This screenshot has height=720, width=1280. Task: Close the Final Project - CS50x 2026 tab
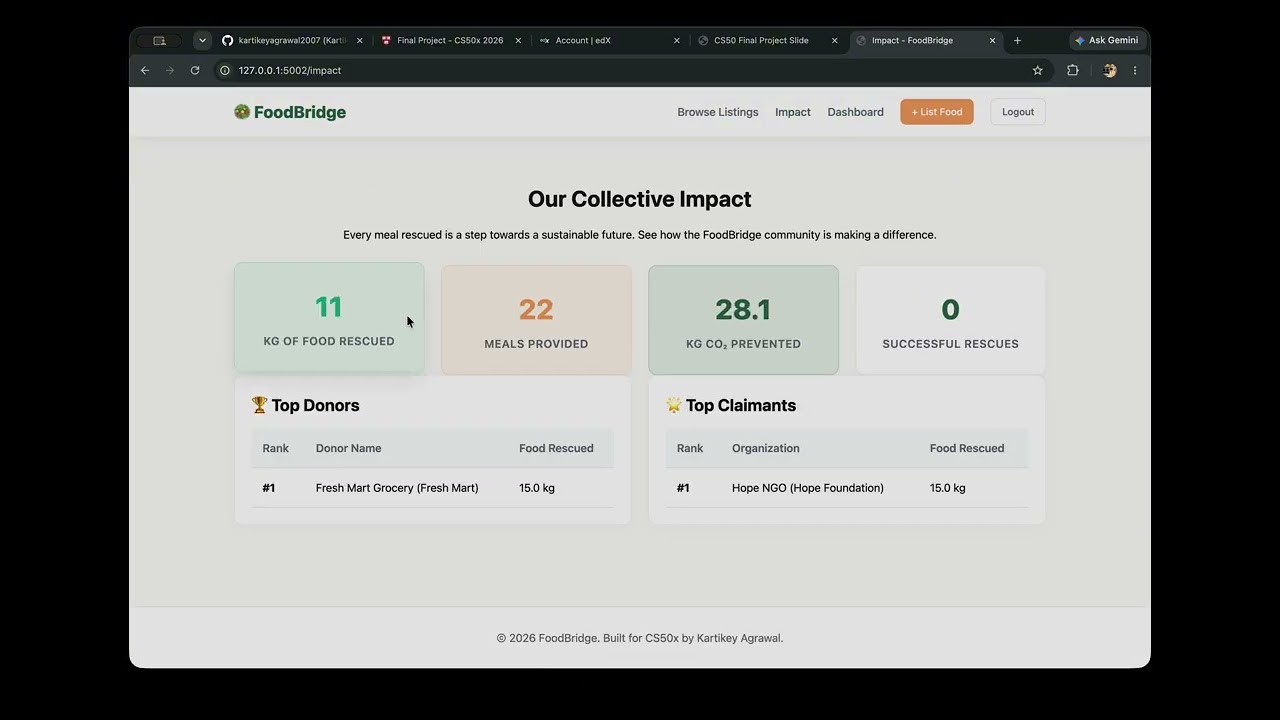click(518, 40)
